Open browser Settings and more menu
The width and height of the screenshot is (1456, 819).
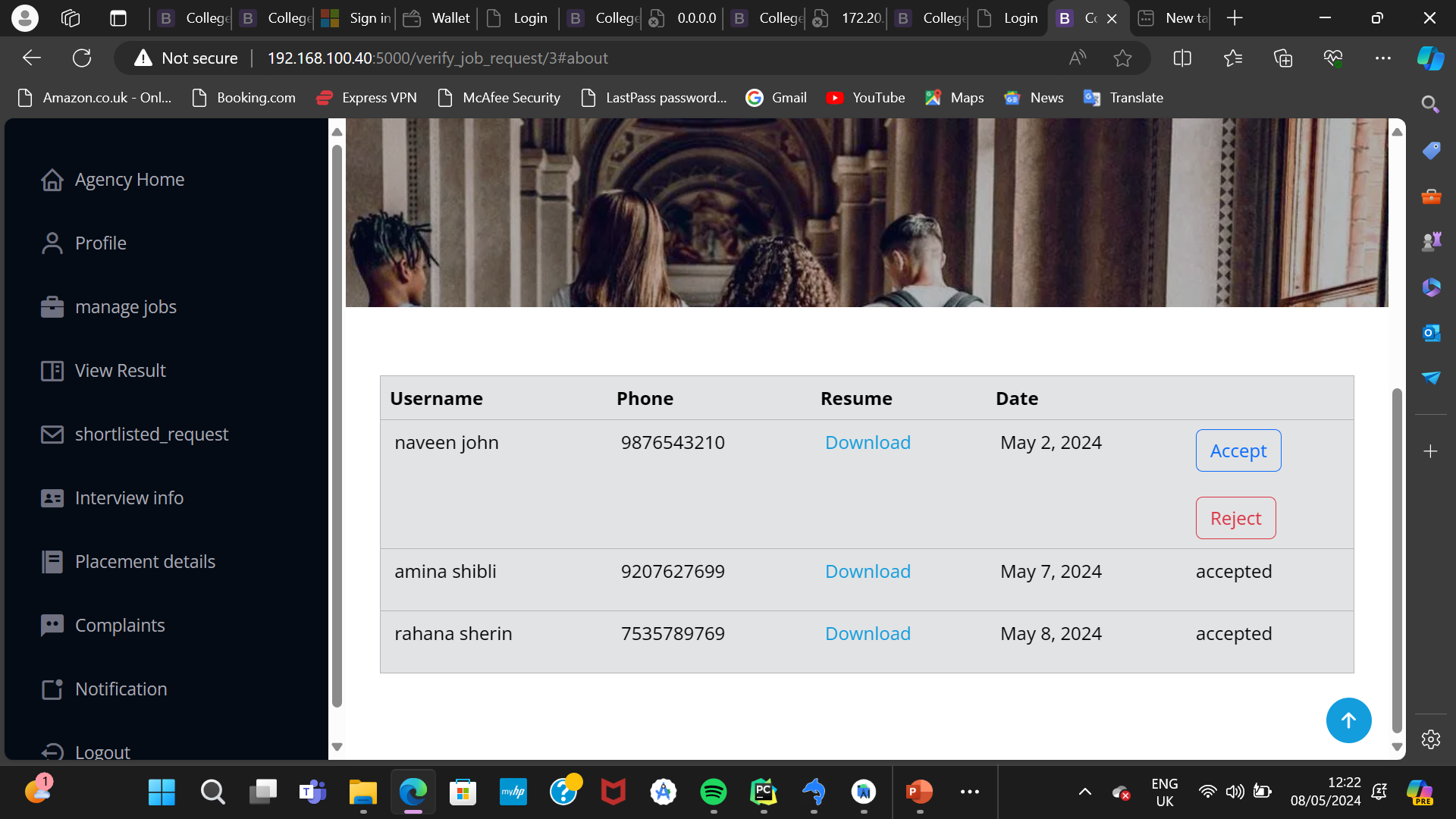pos(1382,58)
